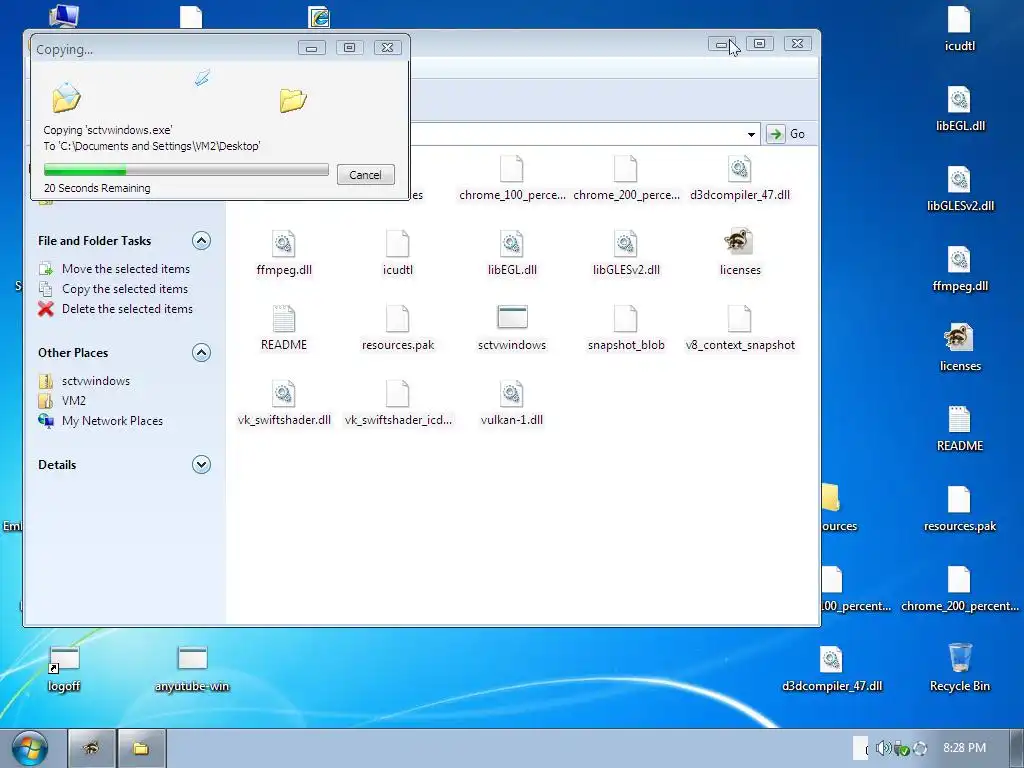Select the licenses icon on the desktop
Viewport: 1024px width, 768px height.
(959, 349)
